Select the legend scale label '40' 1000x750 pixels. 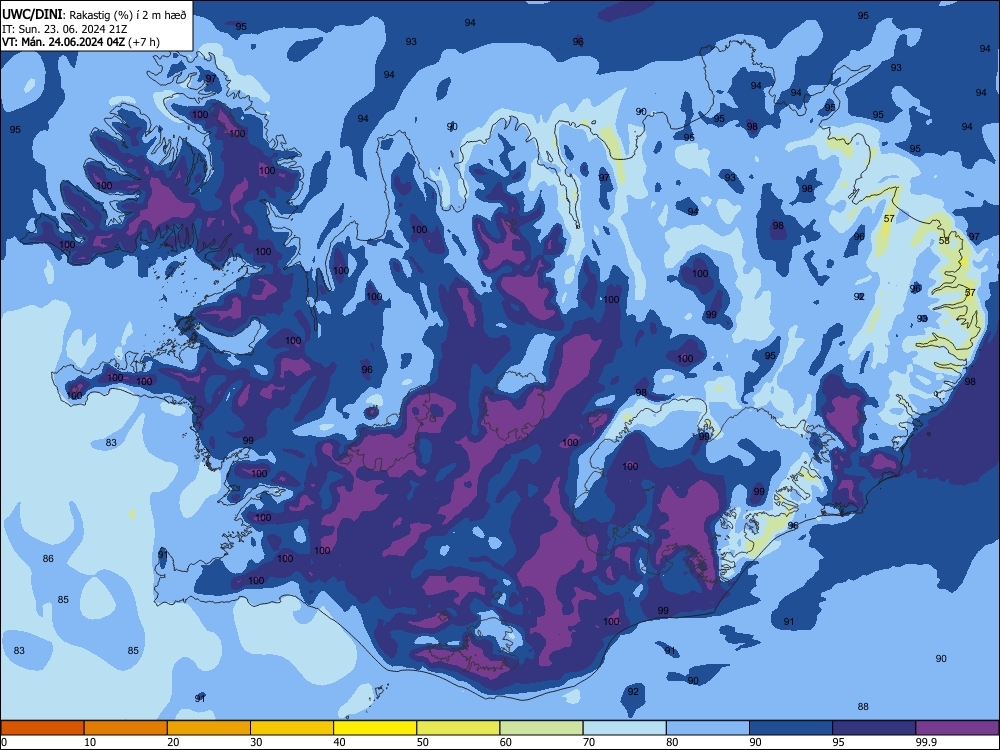tap(339, 742)
